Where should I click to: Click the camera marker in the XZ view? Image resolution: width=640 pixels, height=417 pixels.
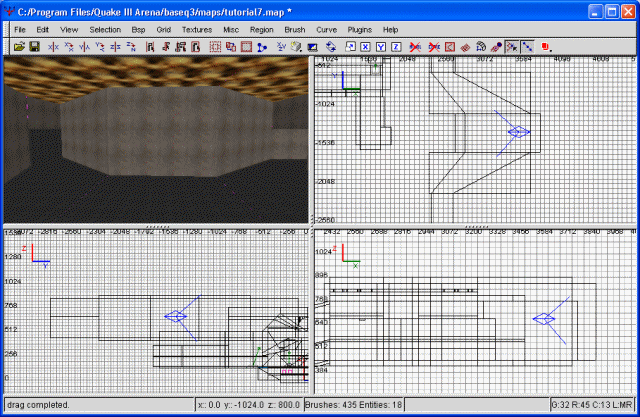coord(544,319)
